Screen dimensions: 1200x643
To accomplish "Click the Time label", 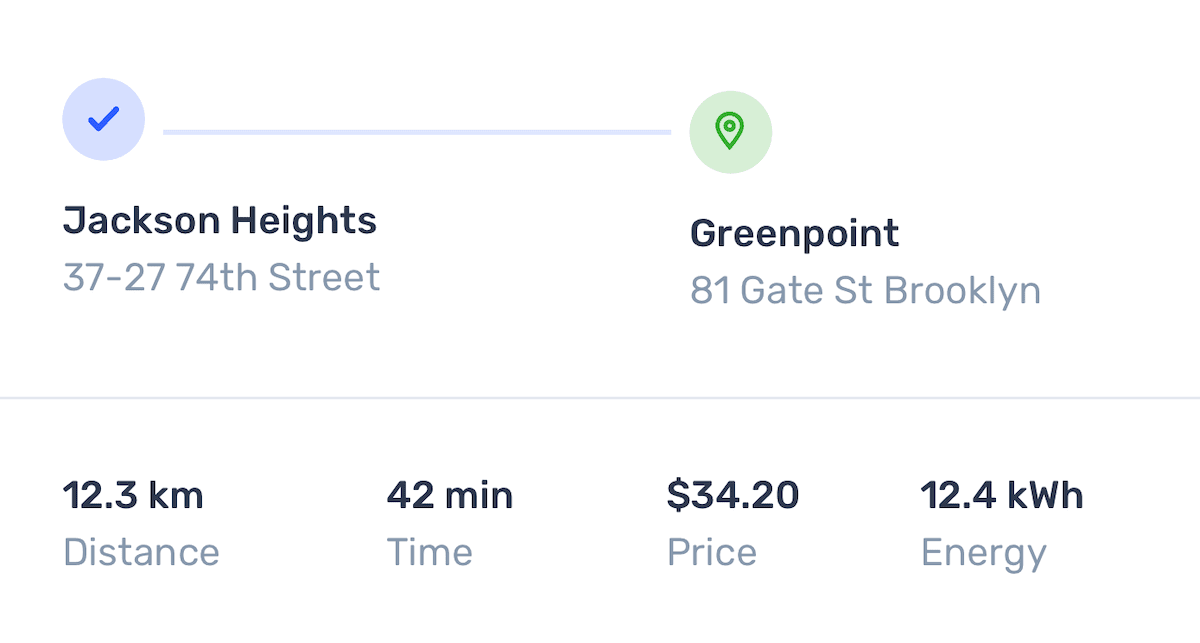I will point(429,552).
